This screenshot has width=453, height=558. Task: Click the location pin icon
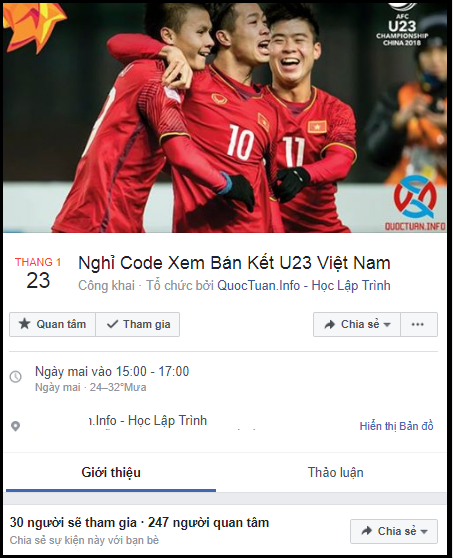16,426
